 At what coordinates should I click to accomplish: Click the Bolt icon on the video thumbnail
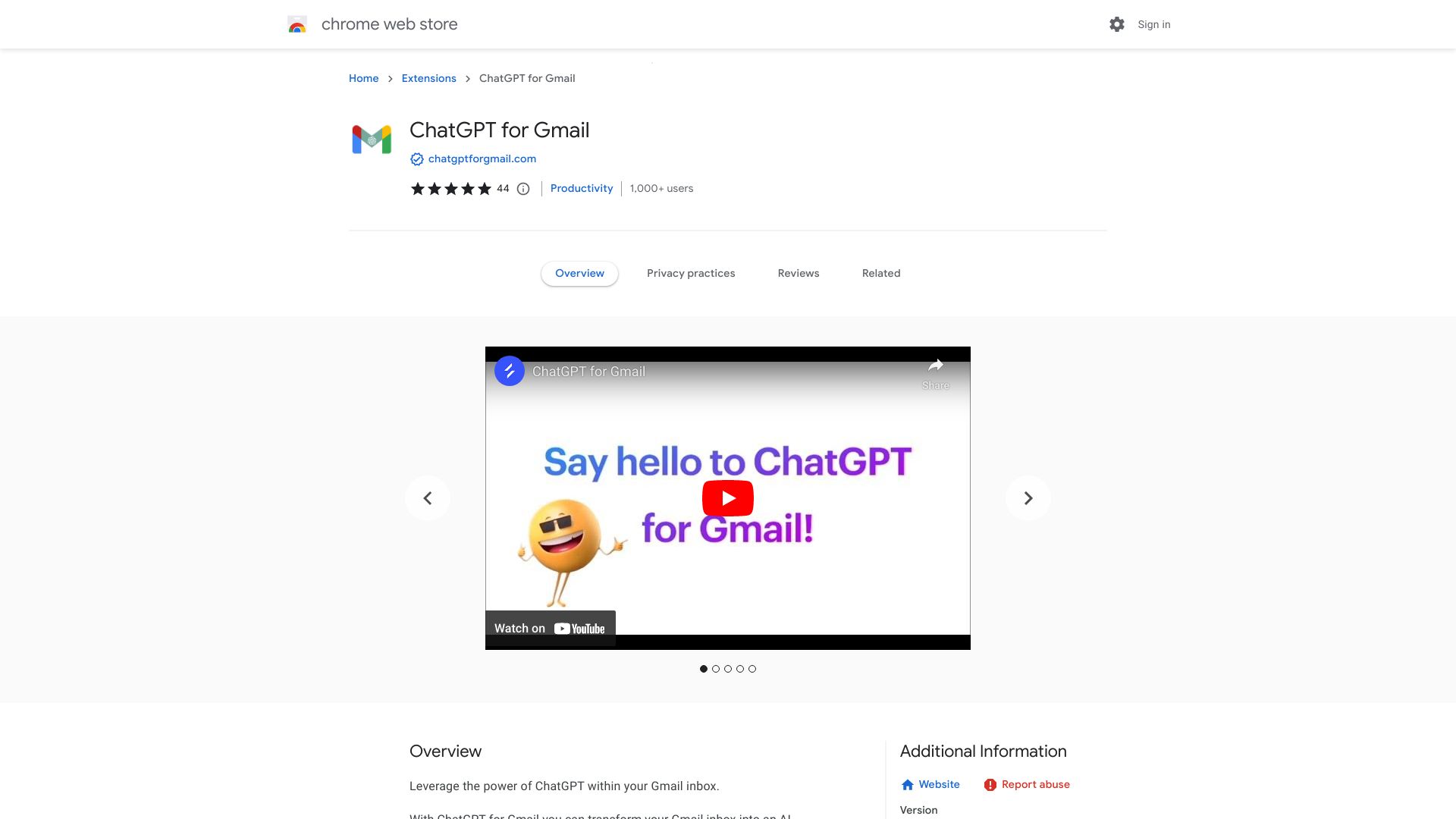(507, 370)
